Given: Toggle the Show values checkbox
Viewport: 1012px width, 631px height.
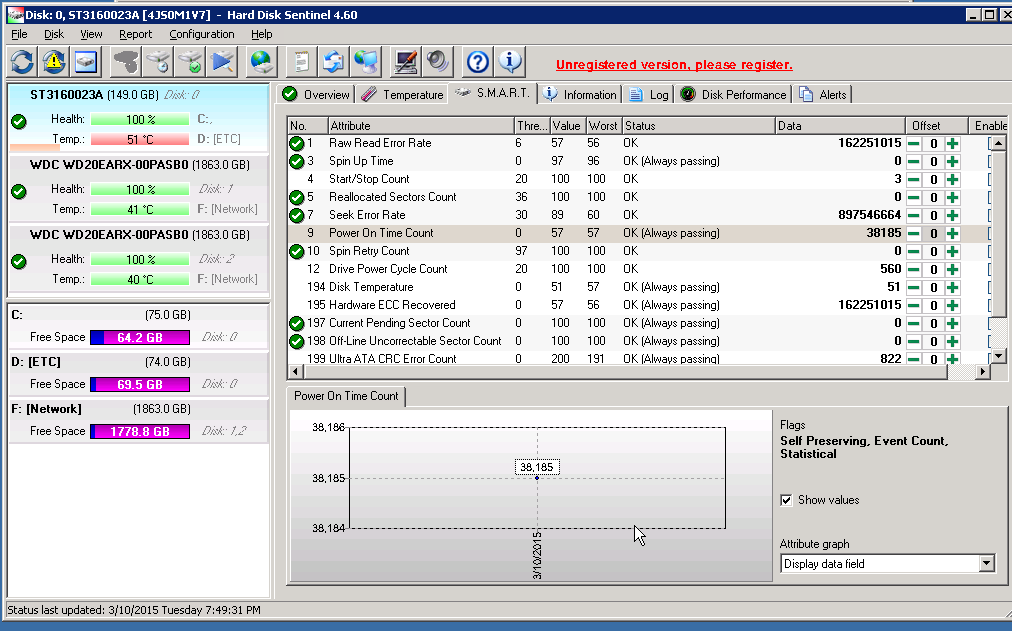Looking at the screenshot, I should pos(786,500).
